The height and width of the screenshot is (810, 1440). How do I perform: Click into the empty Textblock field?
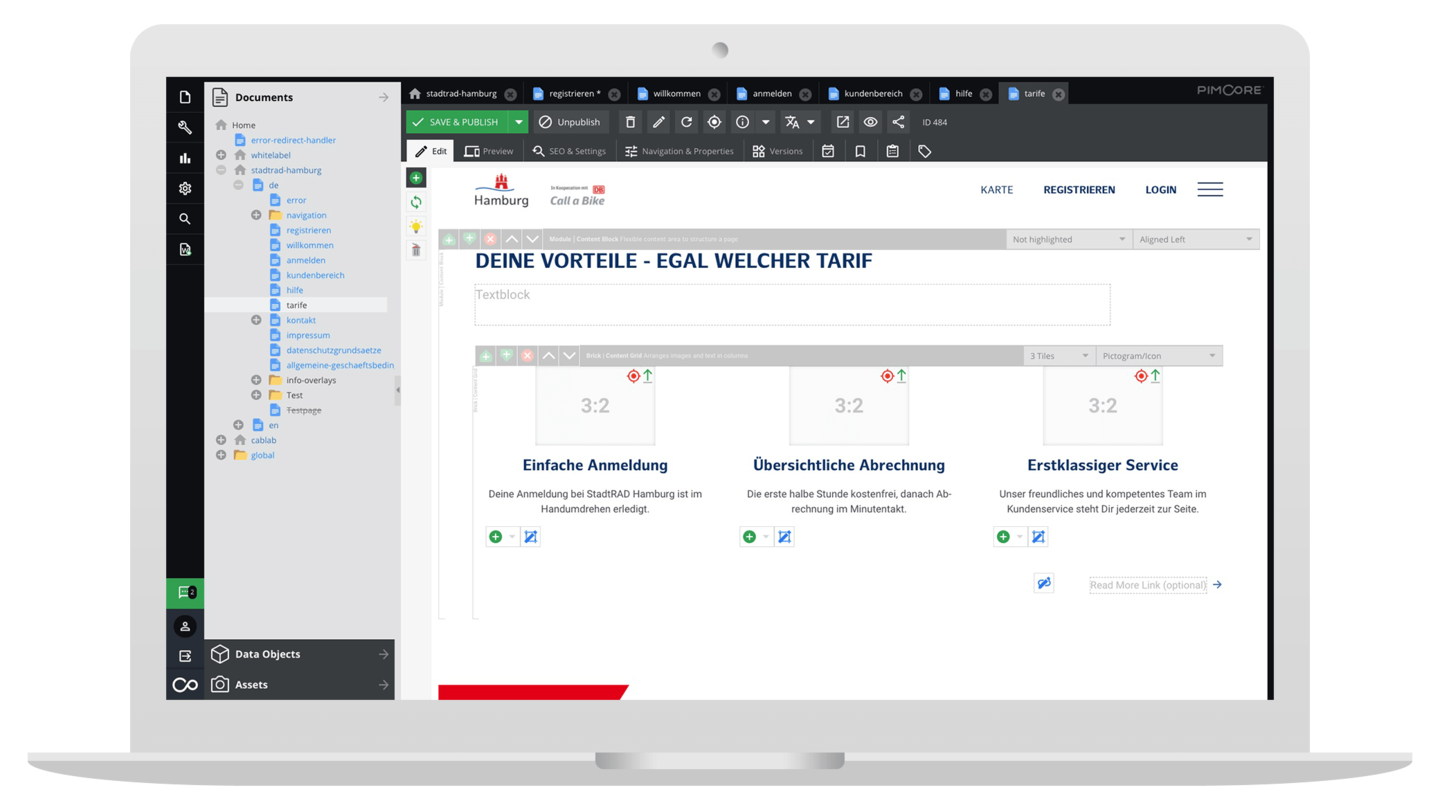pyautogui.click(x=792, y=304)
